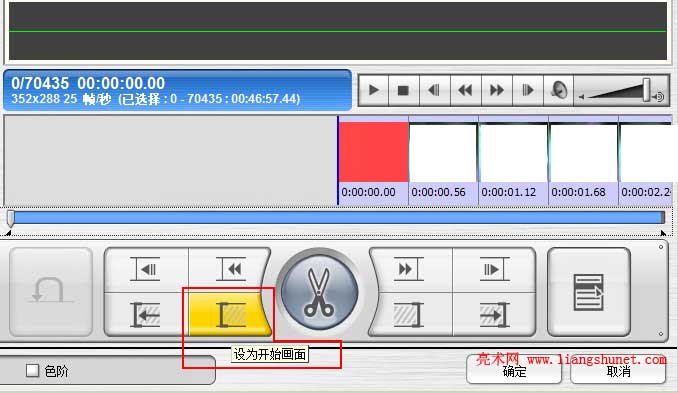Click the volume slider handle
The height and width of the screenshot is (393, 678).
coord(646,89)
